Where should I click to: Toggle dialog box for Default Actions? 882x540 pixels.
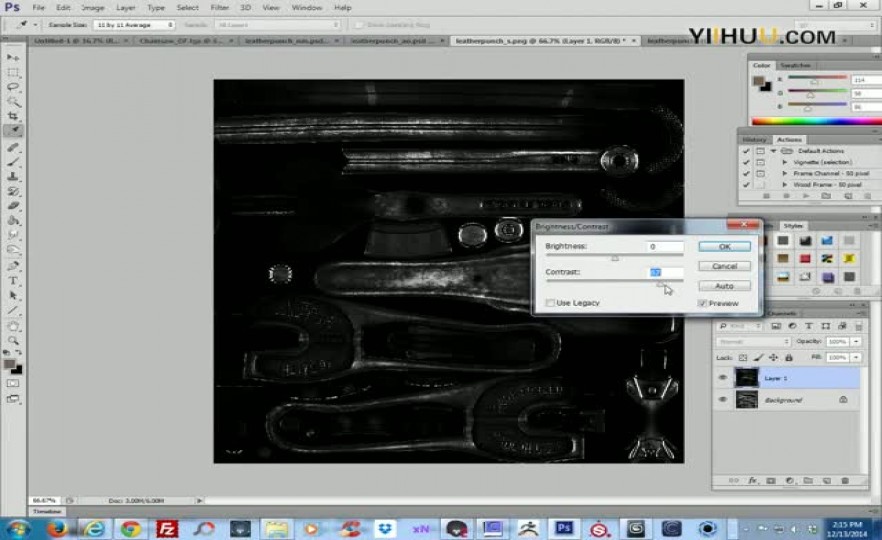(x=760, y=151)
